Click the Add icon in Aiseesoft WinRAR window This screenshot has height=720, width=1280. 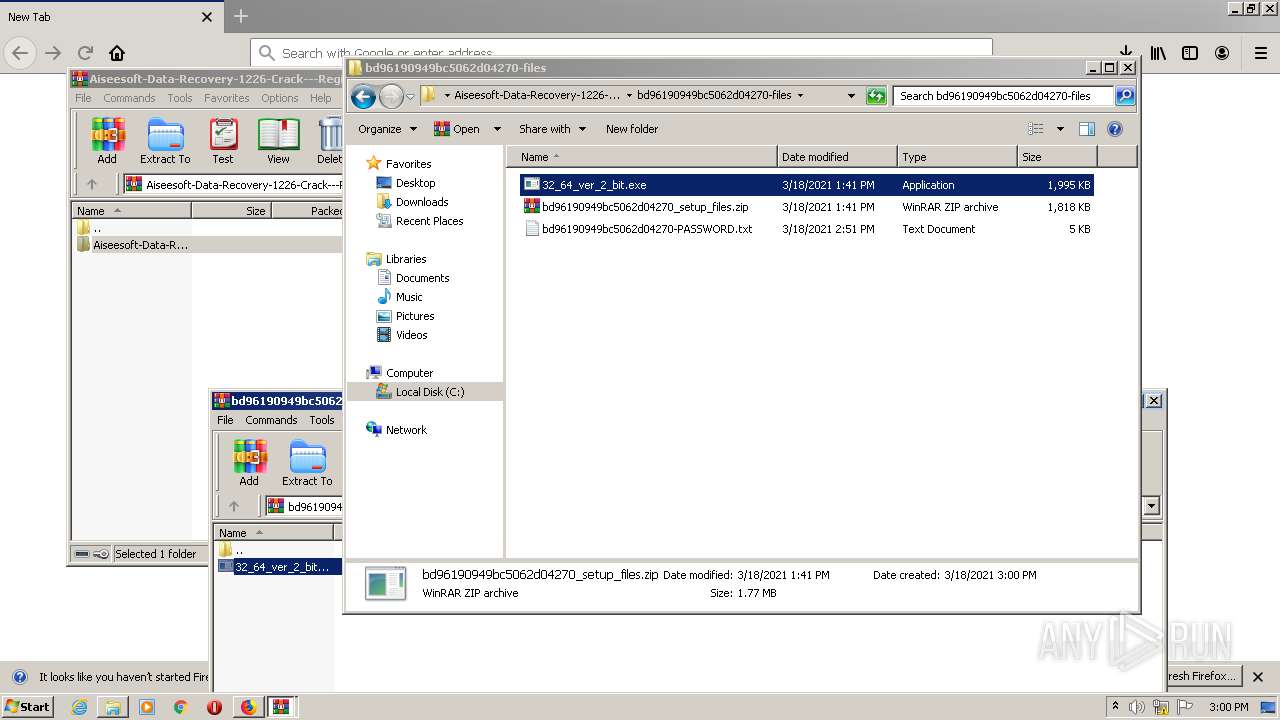point(107,140)
